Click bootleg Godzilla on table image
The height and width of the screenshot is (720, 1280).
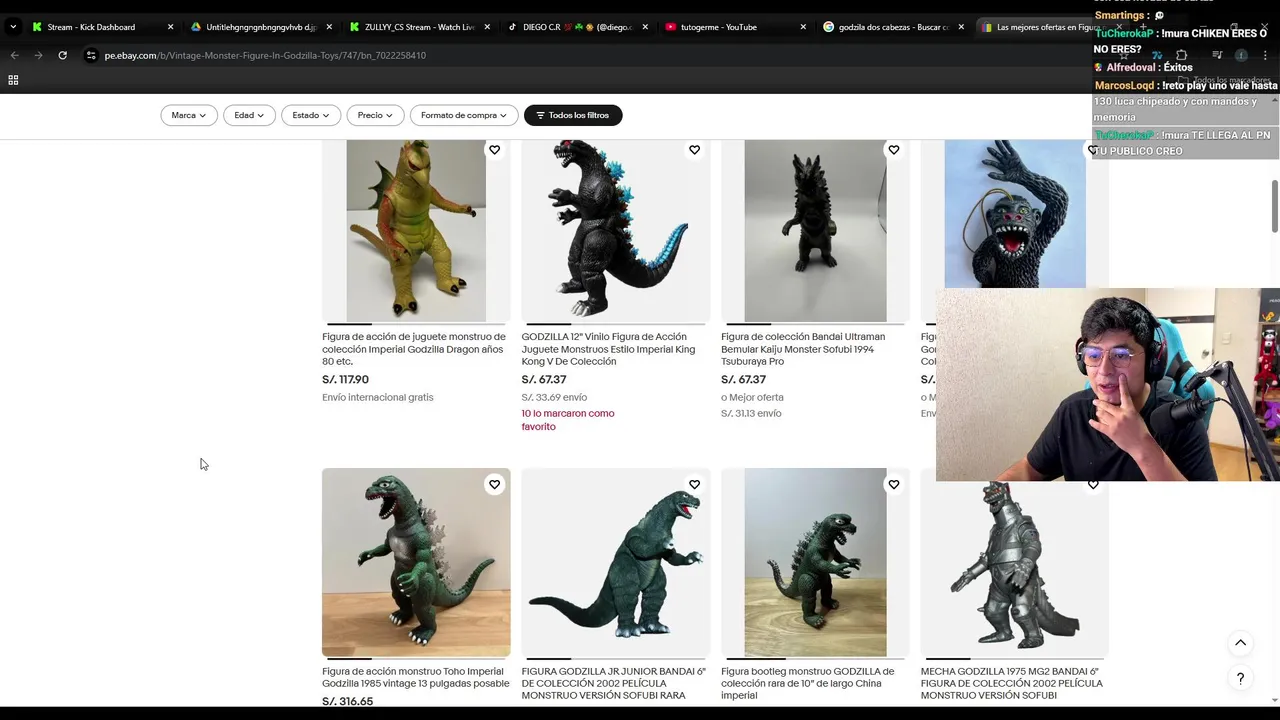[x=815, y=562]
